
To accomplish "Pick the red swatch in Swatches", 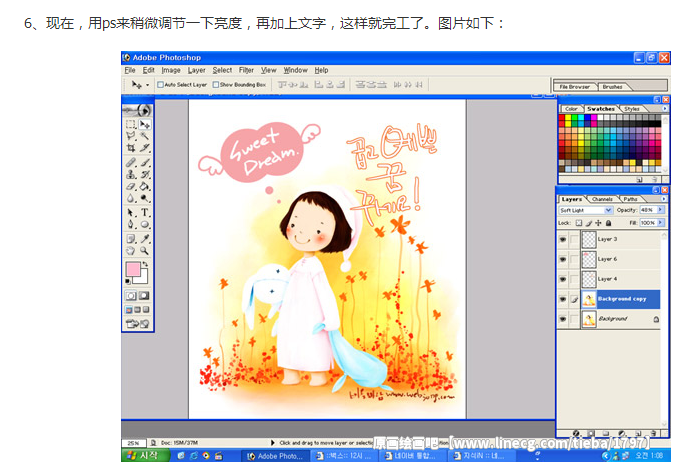I will point(562,118).
